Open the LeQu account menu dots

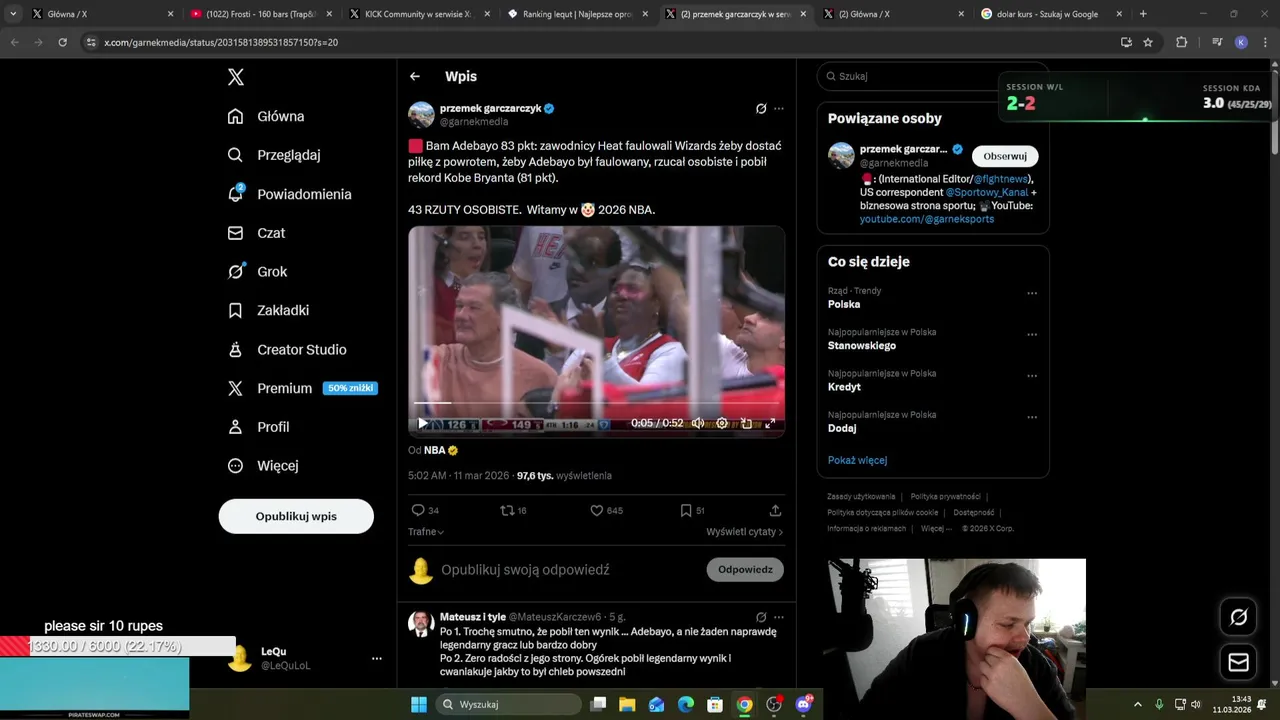click(x=377, y=658)
